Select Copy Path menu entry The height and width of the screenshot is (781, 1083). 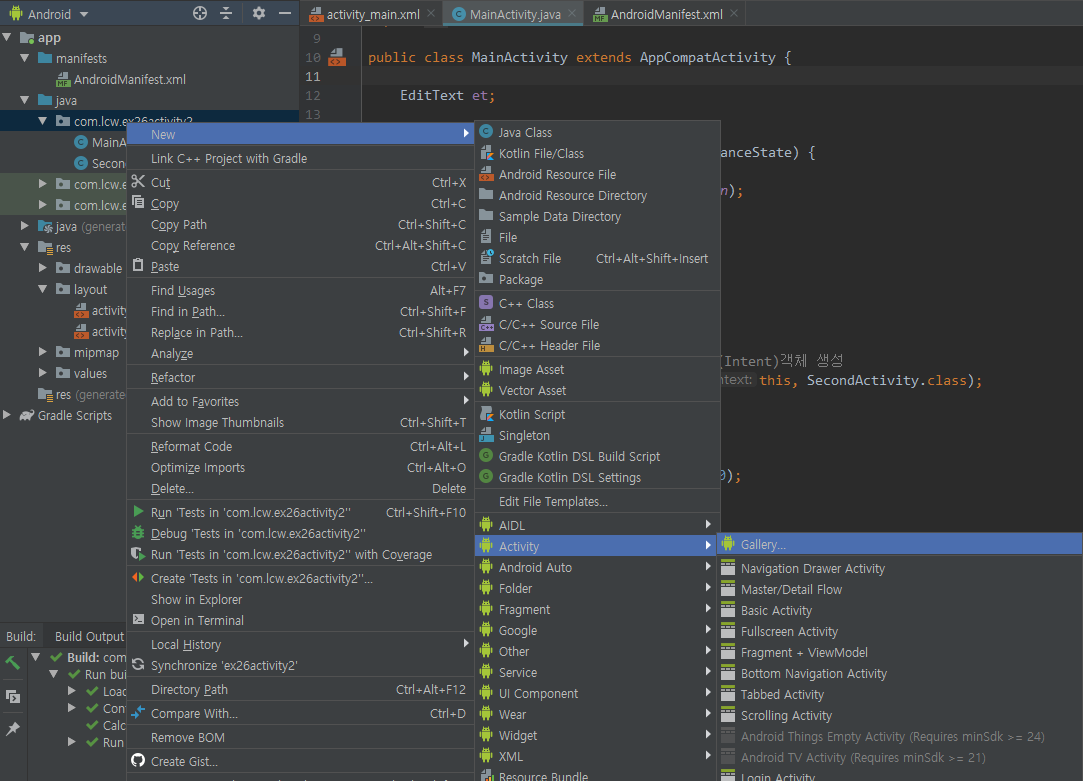pos(300,224)
